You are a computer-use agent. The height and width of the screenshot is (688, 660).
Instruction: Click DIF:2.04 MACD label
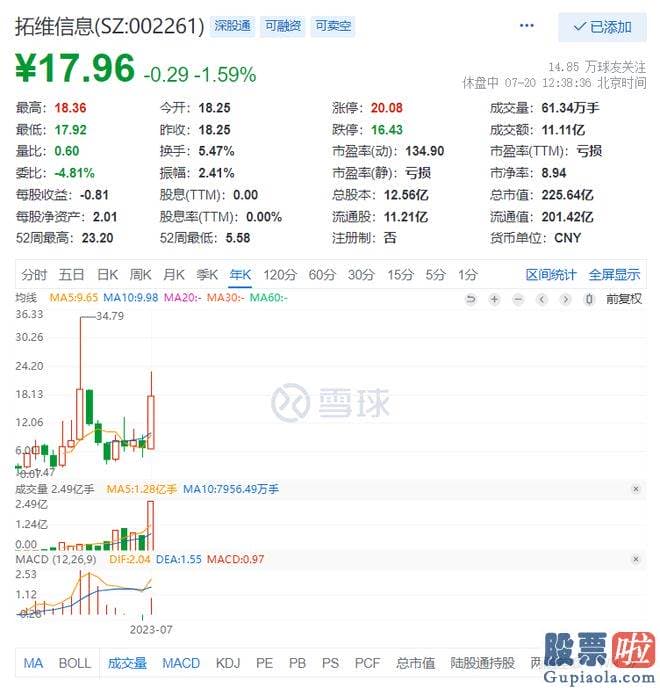pyautogui.click(x=129, y=559)
